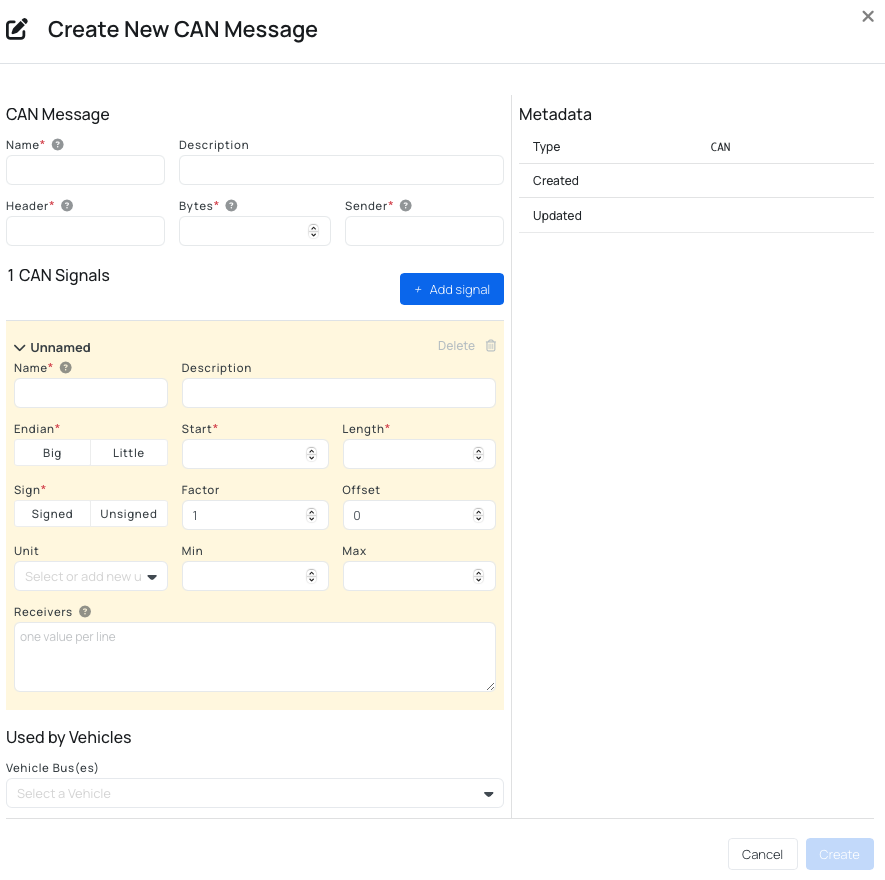The width and height of the screenshot is (885, 880).
Task: Select Big endian for the signal
Action: (x=52, y=452)
